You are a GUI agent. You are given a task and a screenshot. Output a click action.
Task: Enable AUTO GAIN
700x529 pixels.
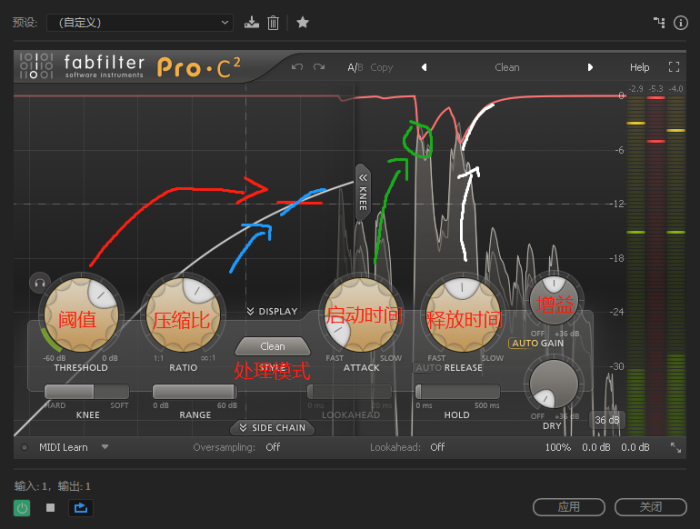(536, 343)
